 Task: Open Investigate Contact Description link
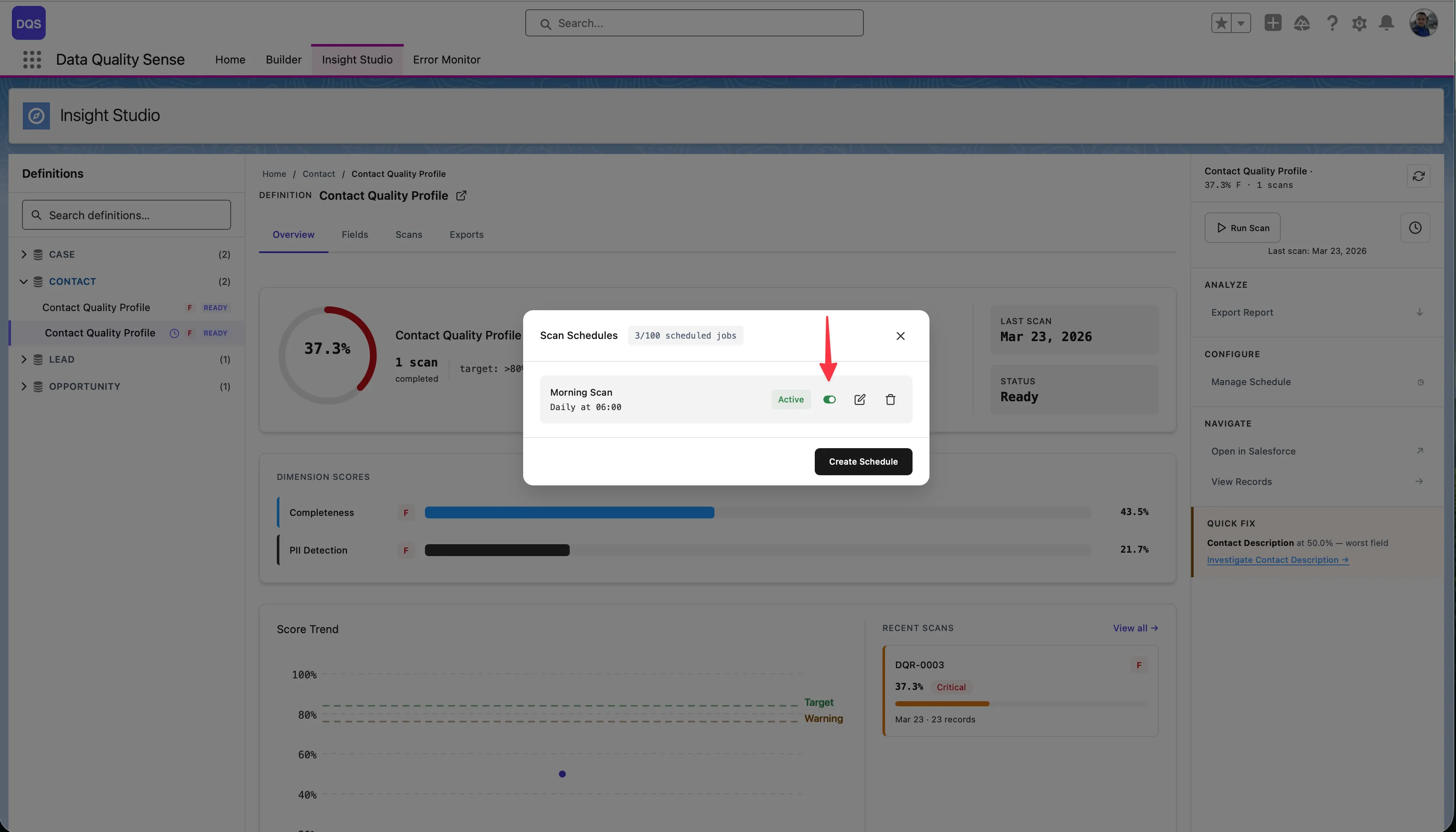pyautogui.click(x=1277, y=559)
